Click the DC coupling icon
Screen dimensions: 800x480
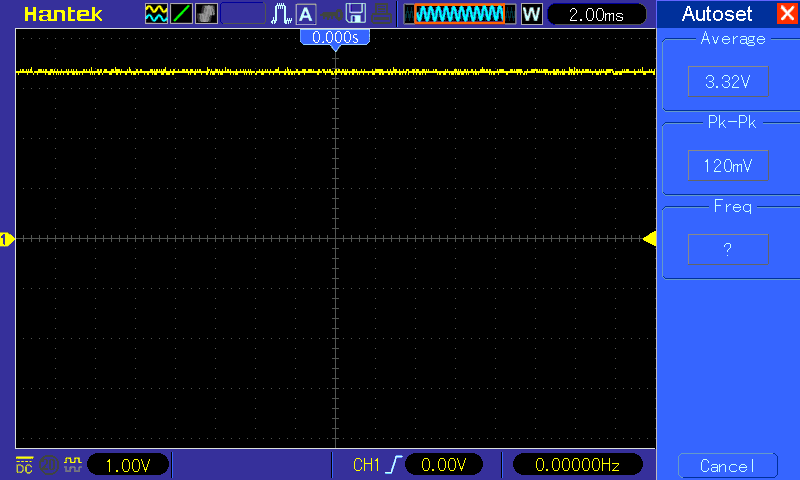(x=24, y=465)
